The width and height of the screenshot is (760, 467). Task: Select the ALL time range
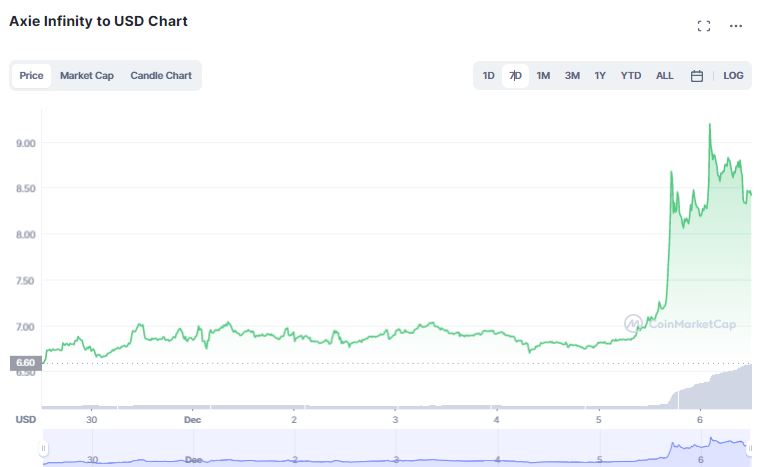pyautogui.click(x=665, y=76)
